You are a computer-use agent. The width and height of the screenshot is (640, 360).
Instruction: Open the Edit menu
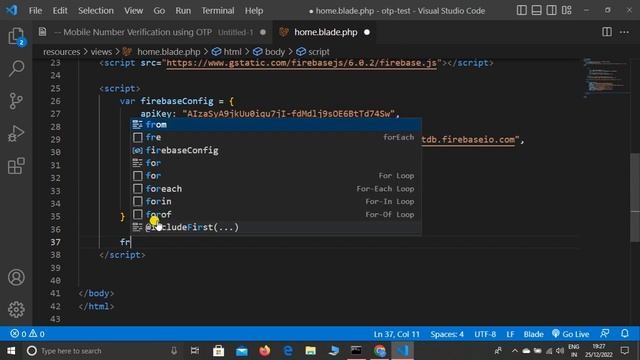pyautogui.click(x=60, y=11)
